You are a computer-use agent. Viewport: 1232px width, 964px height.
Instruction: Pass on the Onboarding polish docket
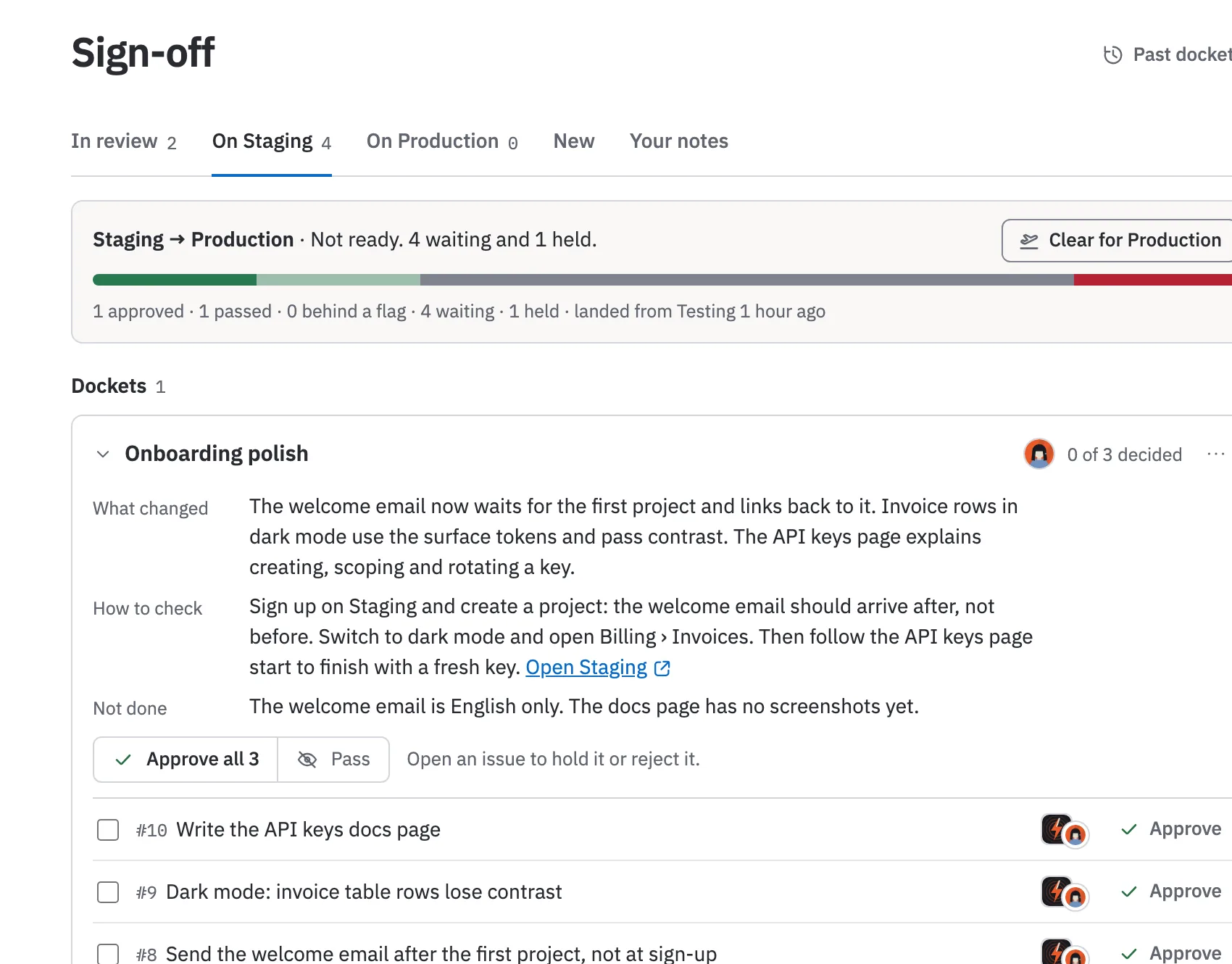[333, 760]
